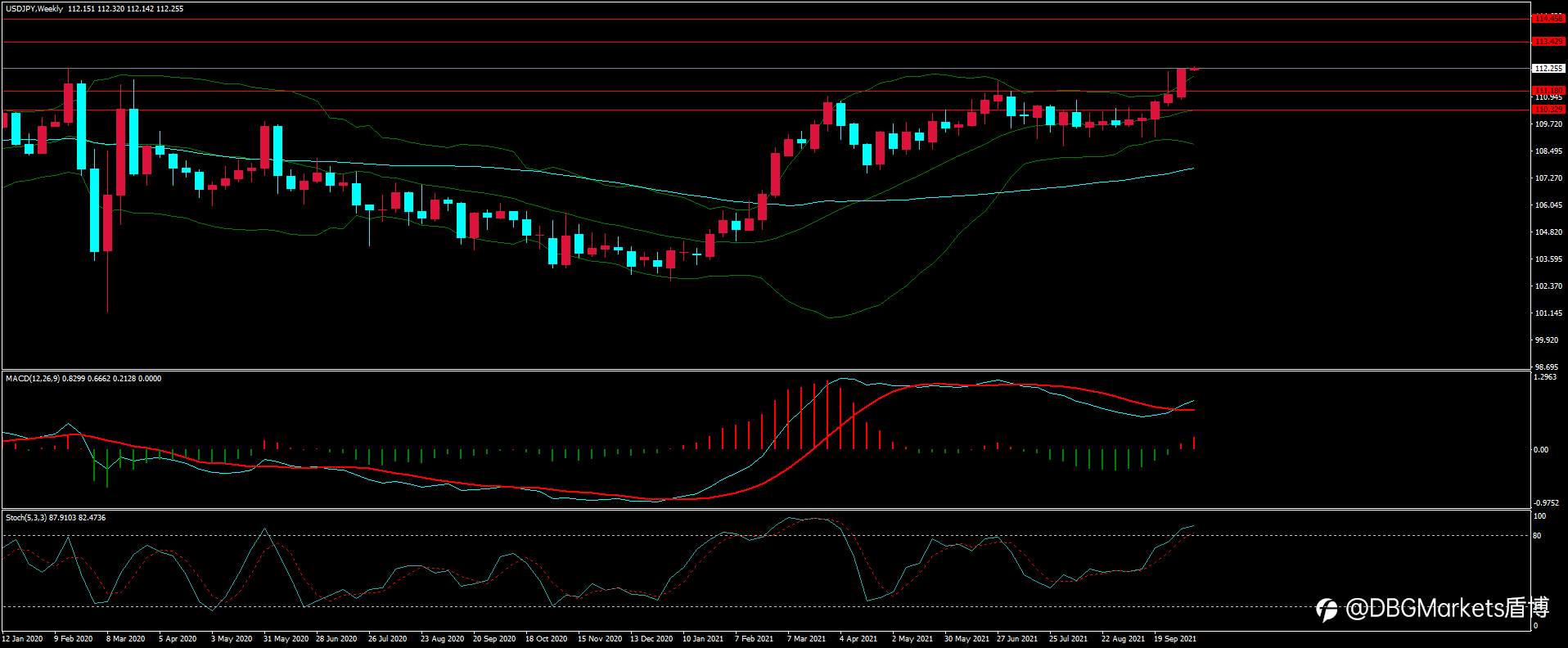Click the 13 Dec 2020 date label

click(652, 639)
